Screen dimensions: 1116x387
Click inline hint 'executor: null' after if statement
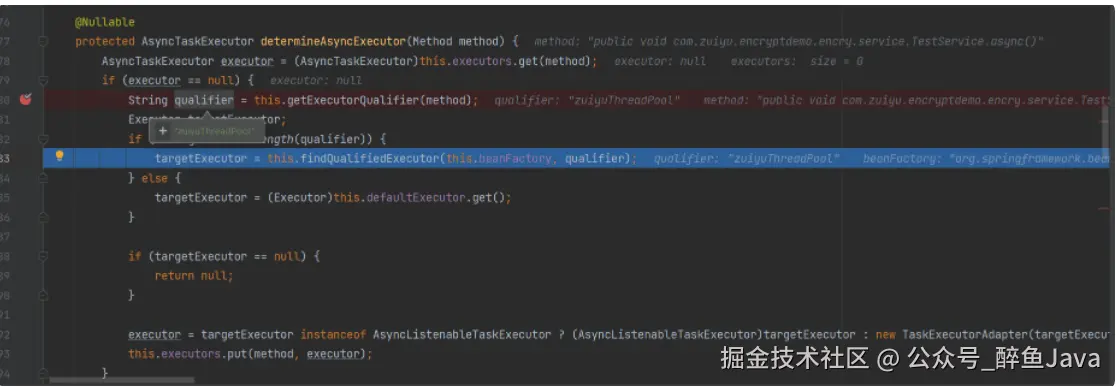(x=316, y=80)
